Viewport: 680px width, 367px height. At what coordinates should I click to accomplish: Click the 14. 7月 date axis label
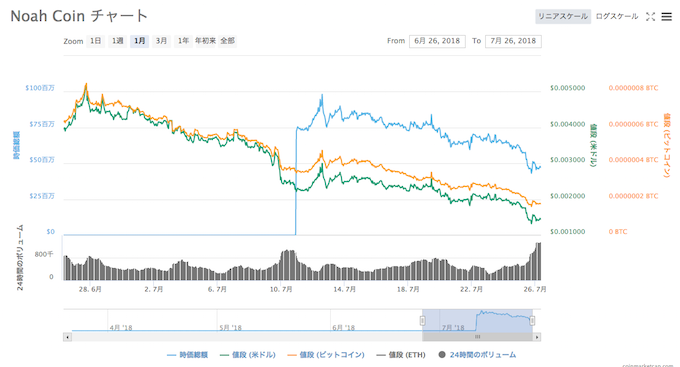coord(344,289)
